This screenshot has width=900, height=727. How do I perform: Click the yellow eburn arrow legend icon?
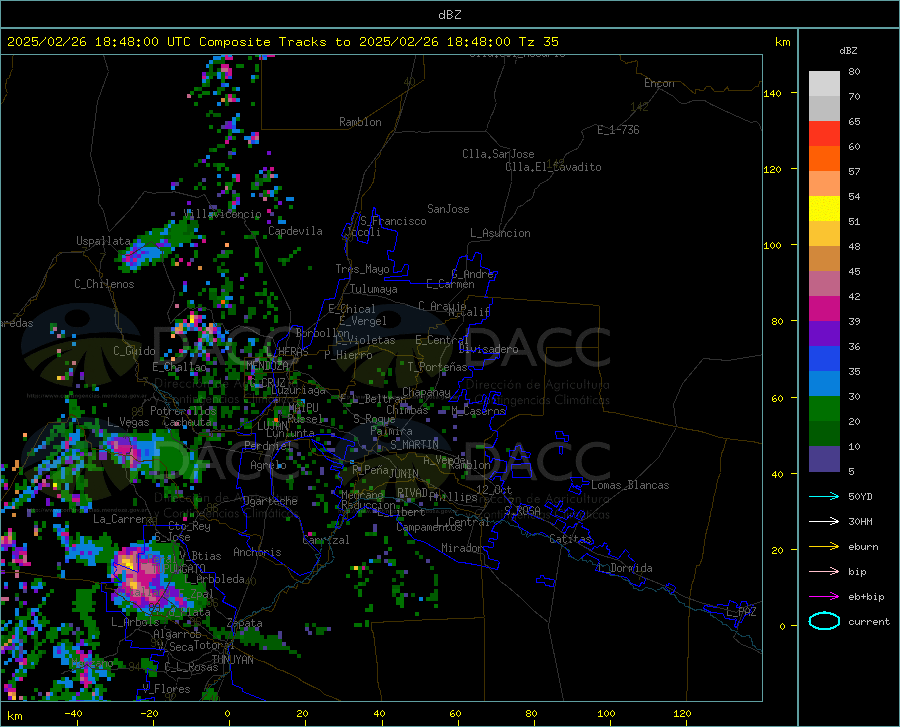point(824,547)
